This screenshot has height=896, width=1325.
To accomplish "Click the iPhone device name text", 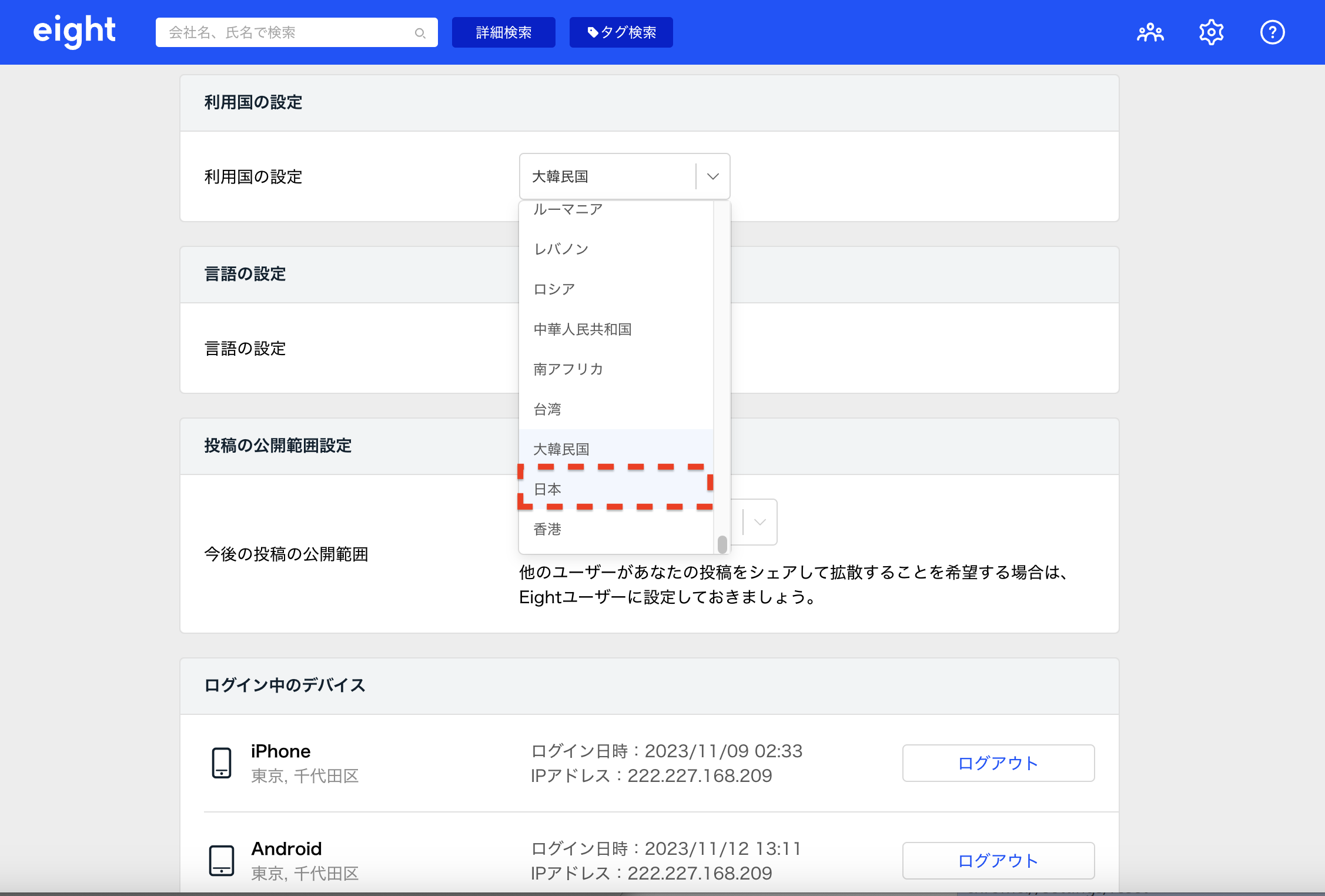I will [x=280, y=751].
